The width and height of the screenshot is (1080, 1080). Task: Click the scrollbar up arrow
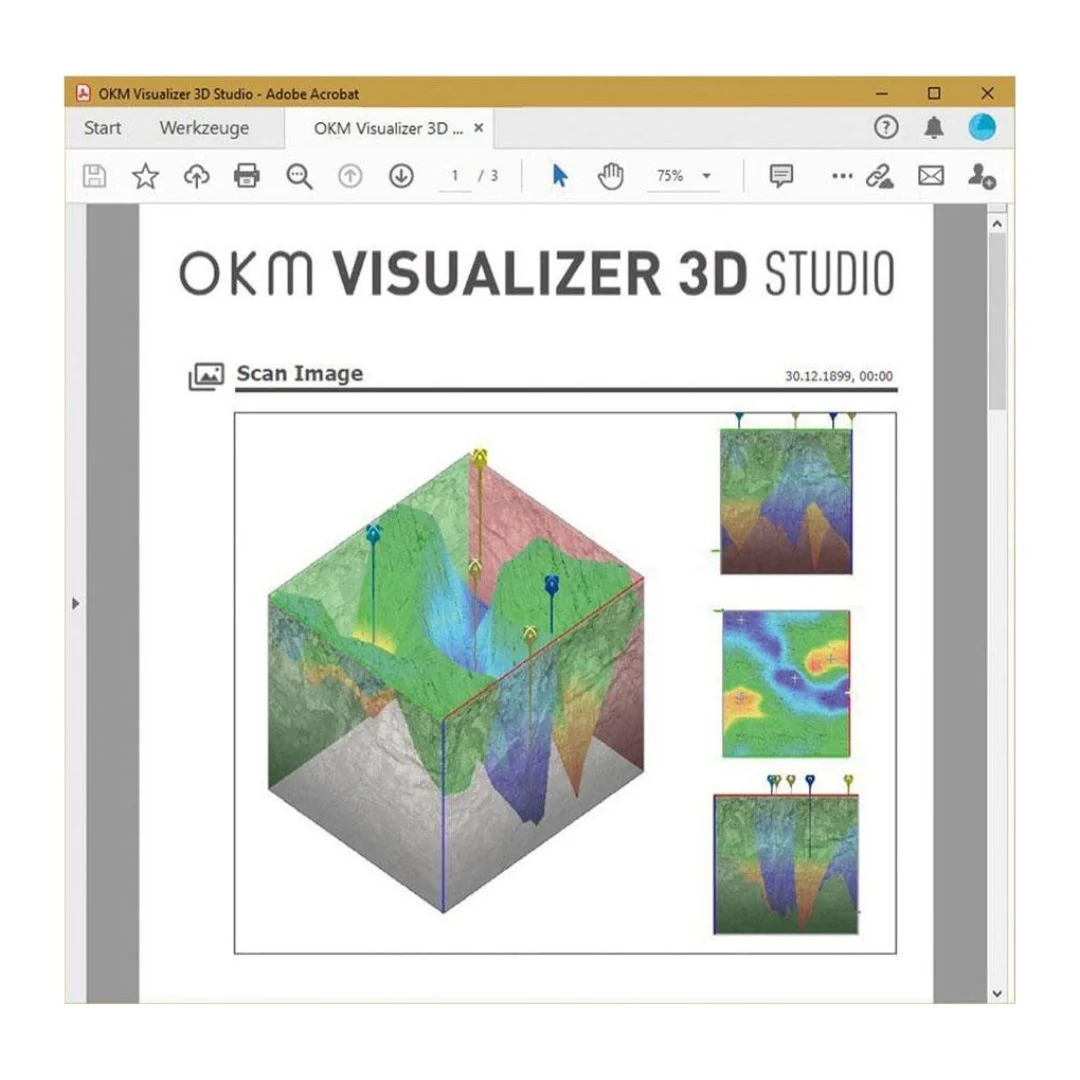[x=997, y=224]
